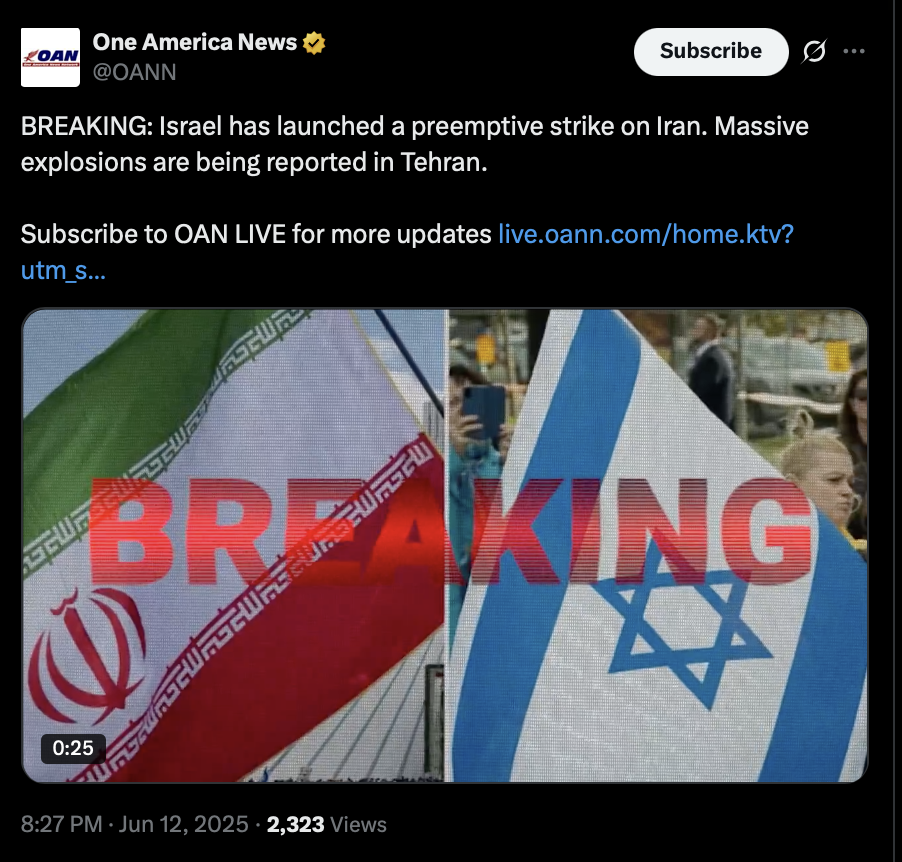902x862 pixels.
Task: Click the Subscribe button
Action: pos(711,52)
